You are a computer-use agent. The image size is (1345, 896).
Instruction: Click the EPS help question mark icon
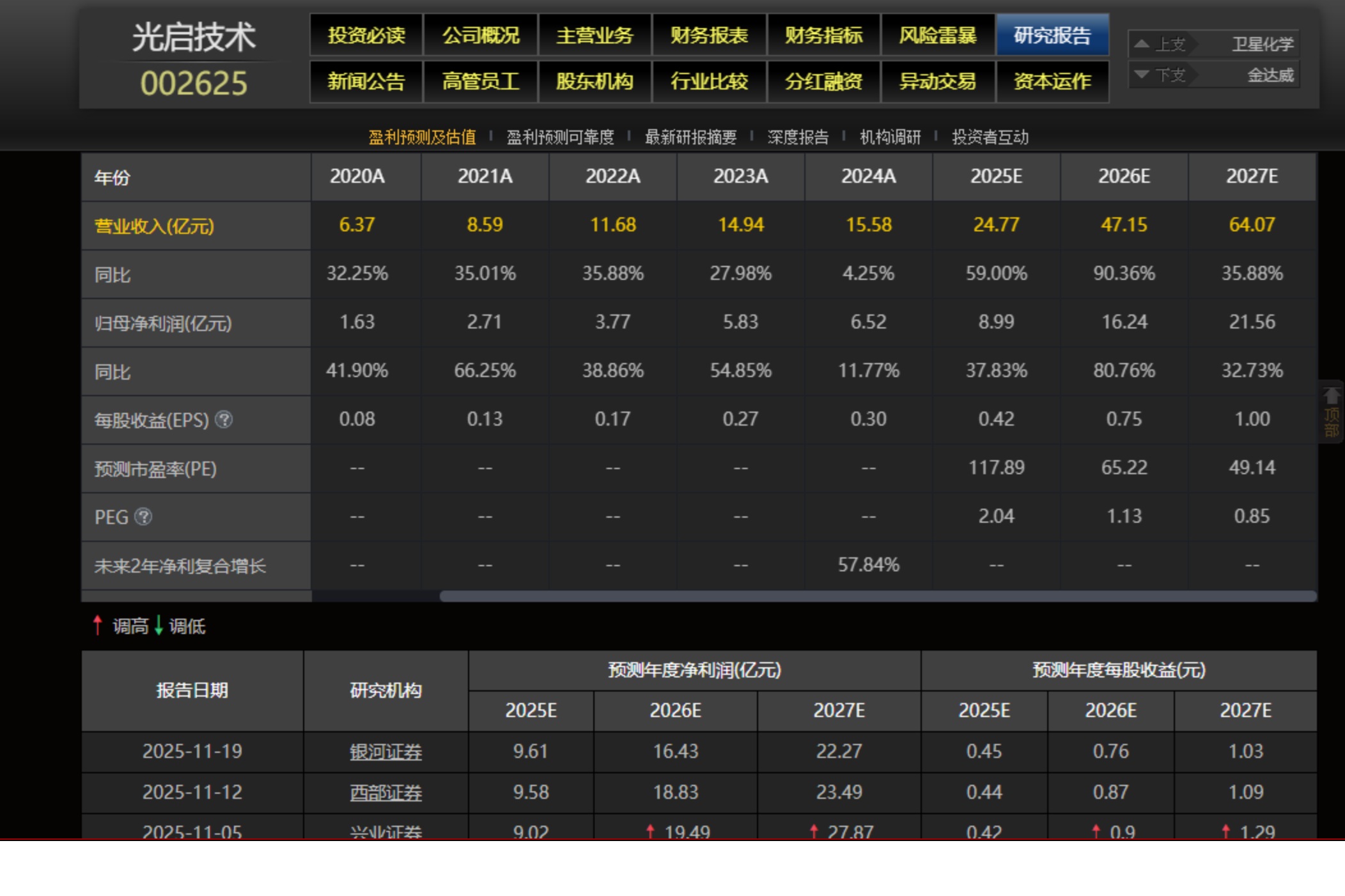pos(224,420)
